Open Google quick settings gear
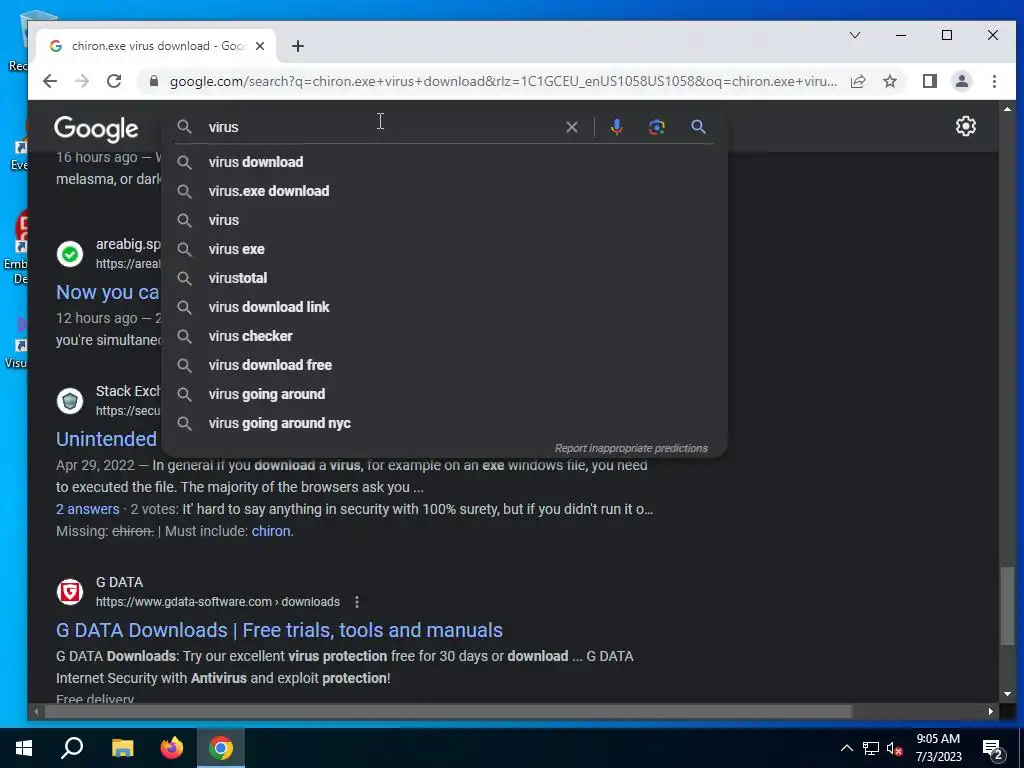Viewport: 1024px width, 768px height. (965, 126)
